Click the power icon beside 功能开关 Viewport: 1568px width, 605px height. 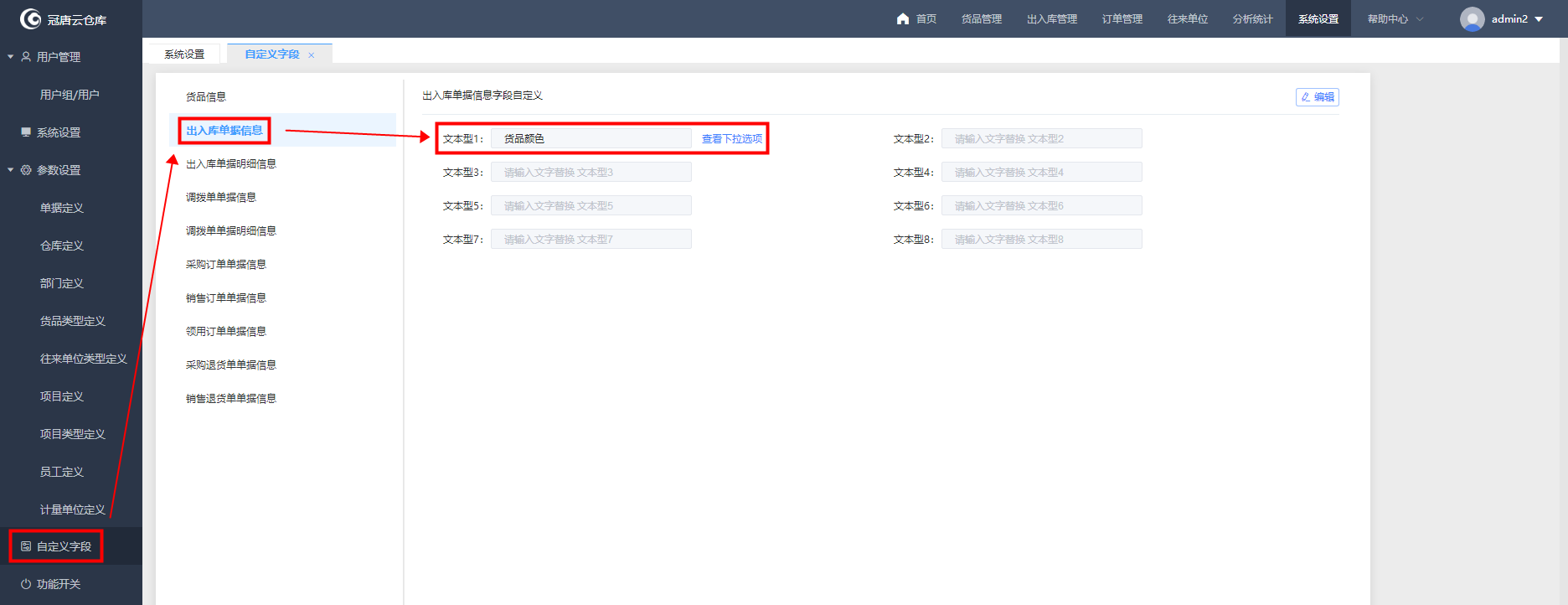click(x=26, y=584)
